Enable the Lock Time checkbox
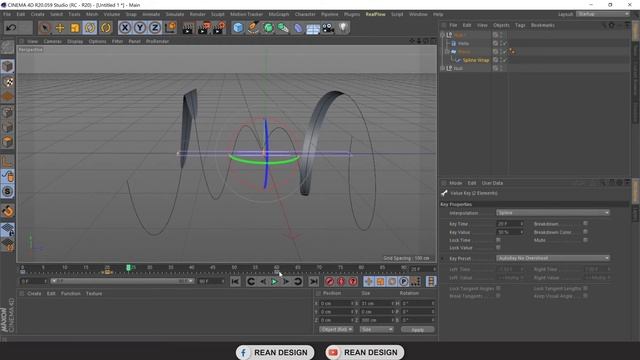 [x=498, y=240]
